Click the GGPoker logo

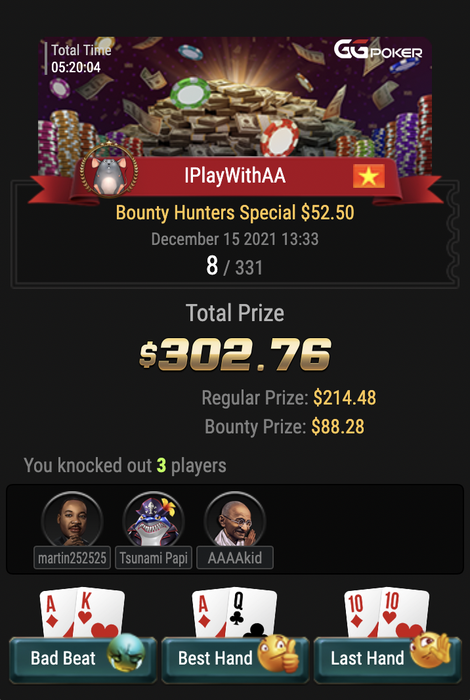378,50
